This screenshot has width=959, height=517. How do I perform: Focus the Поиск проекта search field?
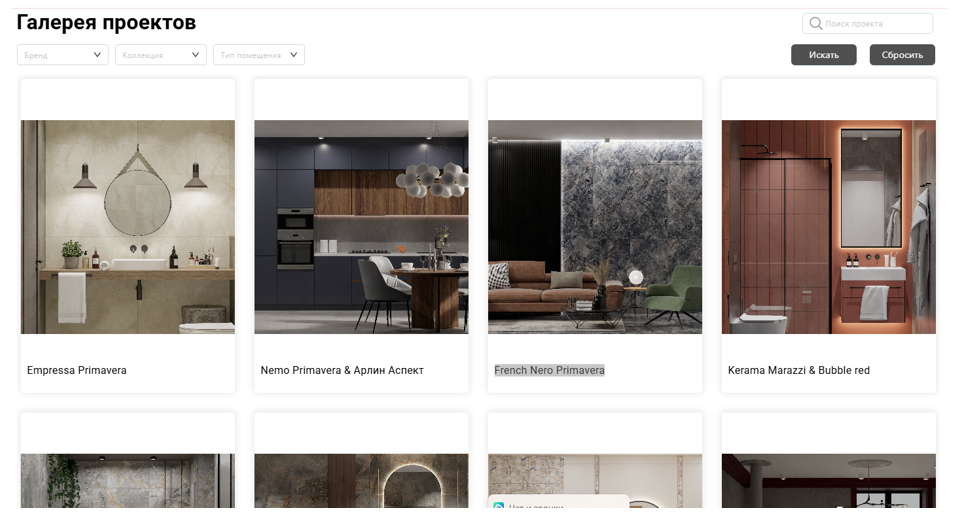click(867, 23)
